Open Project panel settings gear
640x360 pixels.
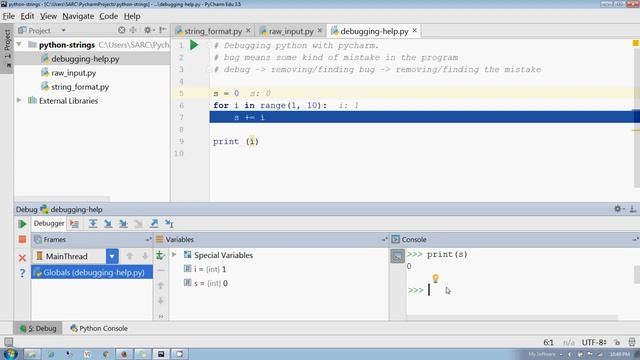click(148, 30)
